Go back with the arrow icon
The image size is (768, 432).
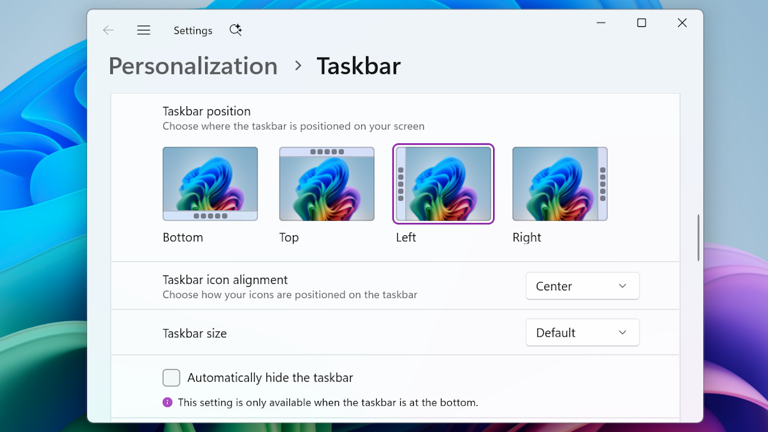pyautogui.click(x=108, y=30)
